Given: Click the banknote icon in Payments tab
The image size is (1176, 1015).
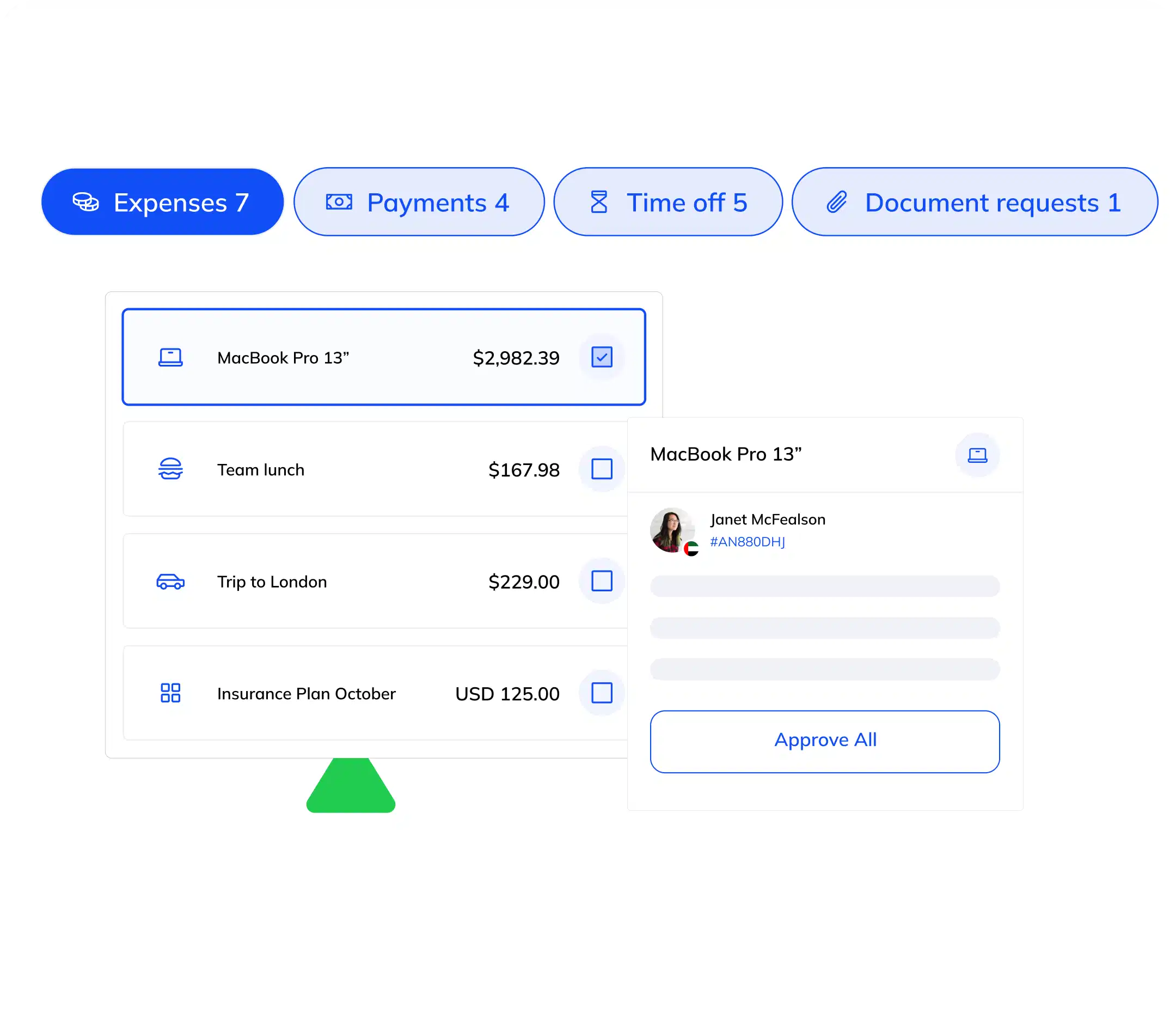Looking at the screenshot, I should (339, 201).
